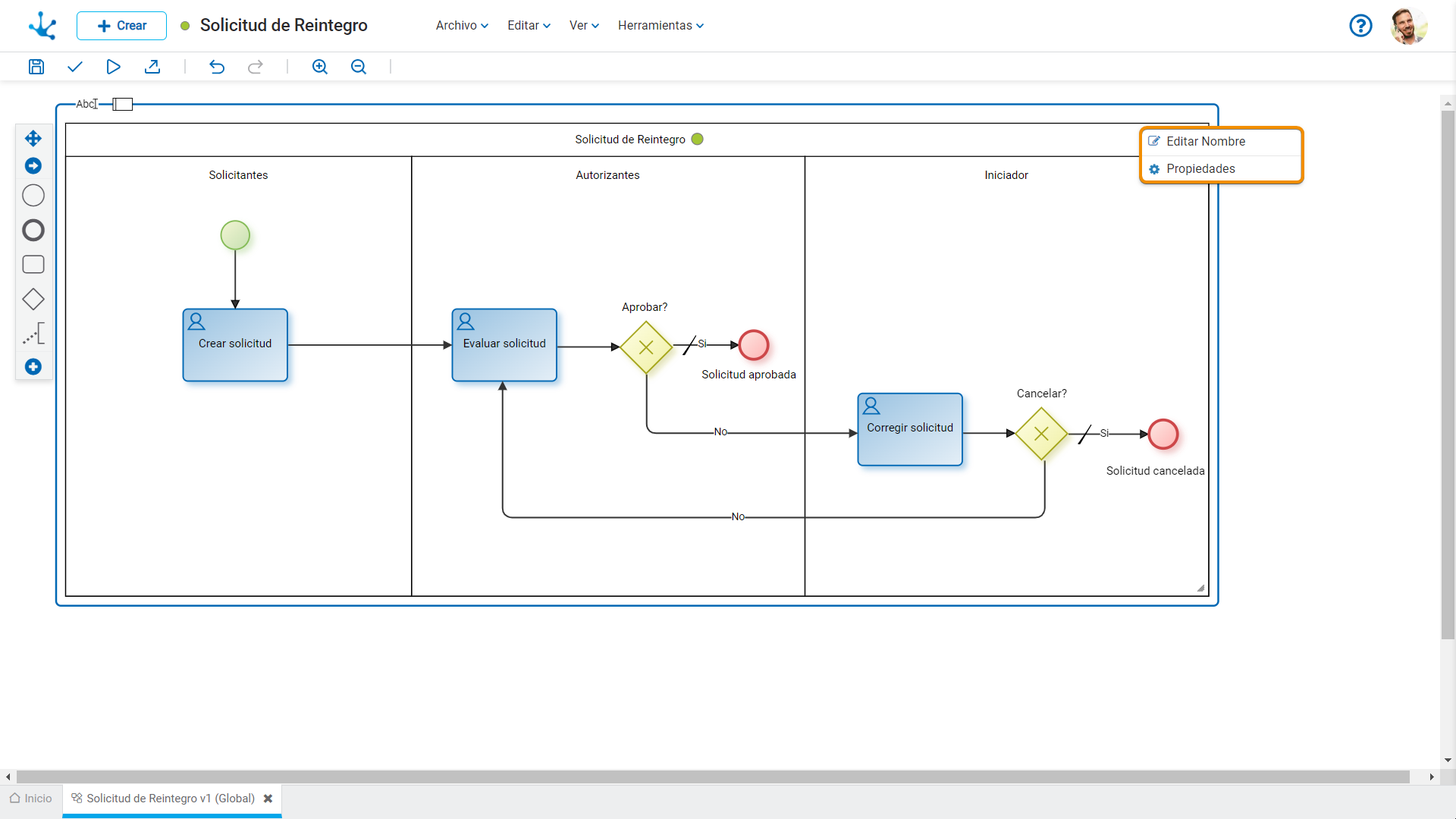1456x819 pixels.
Task: Choose Propiedades from context menu
Action: 1200,168
